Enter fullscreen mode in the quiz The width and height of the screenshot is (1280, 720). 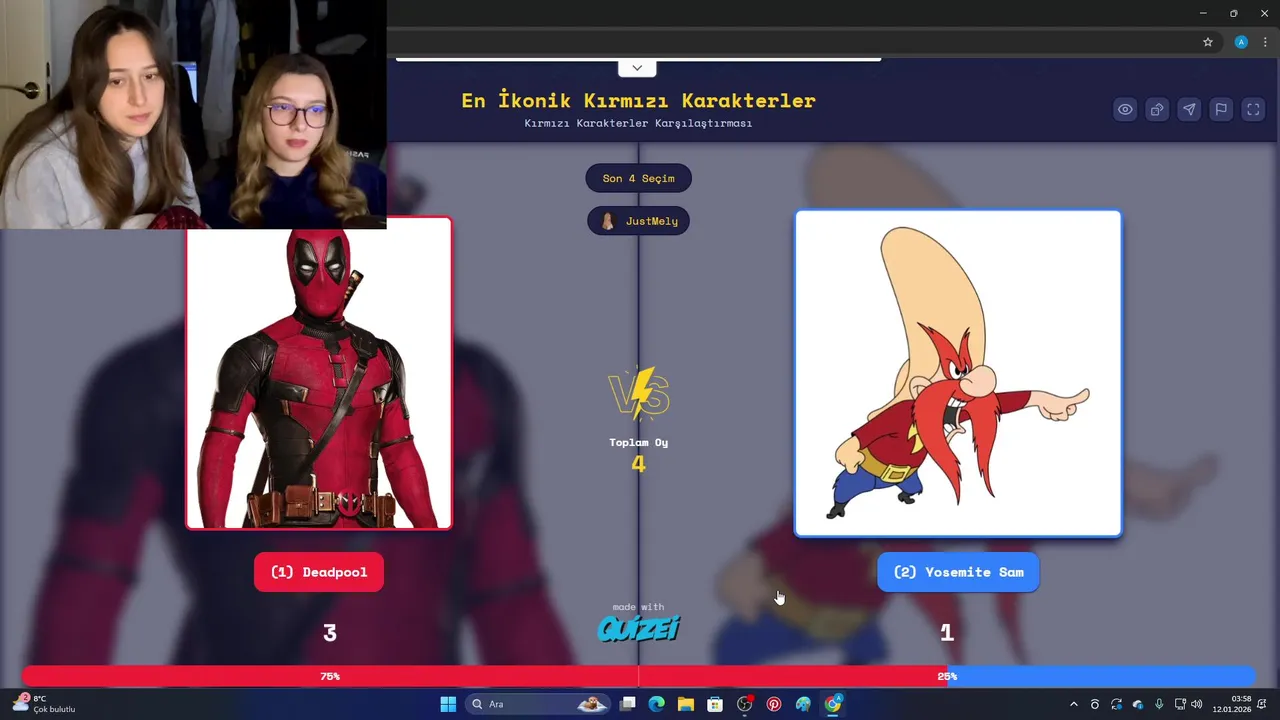1253,110
